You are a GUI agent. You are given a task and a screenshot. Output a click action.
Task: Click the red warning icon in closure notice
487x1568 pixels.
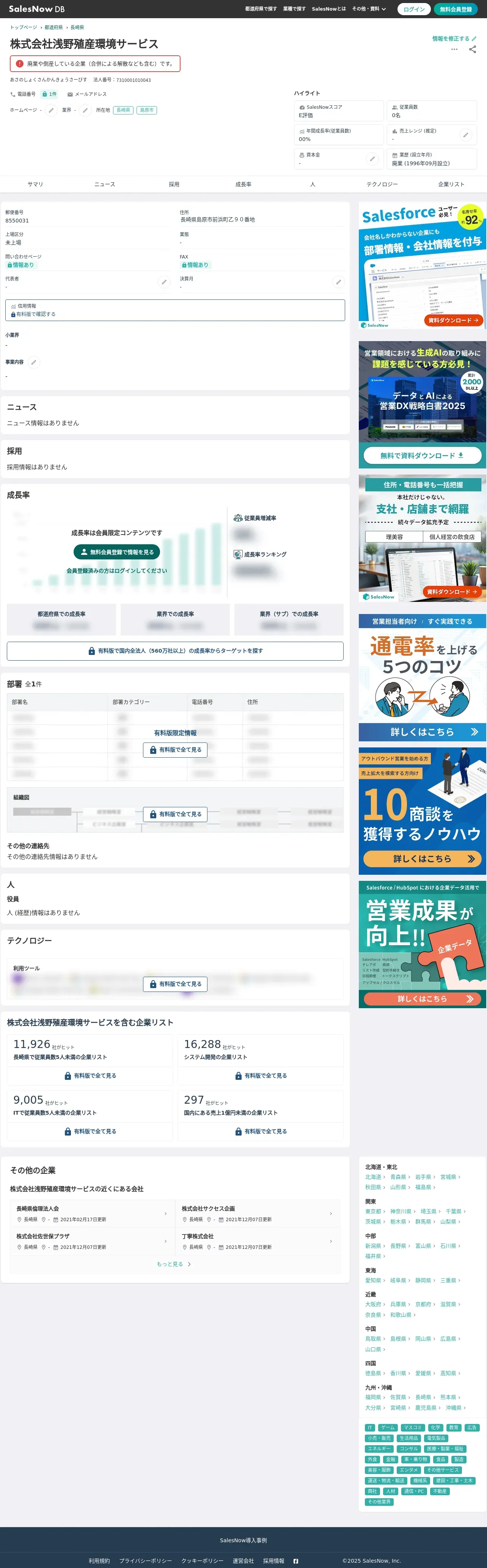19,63
